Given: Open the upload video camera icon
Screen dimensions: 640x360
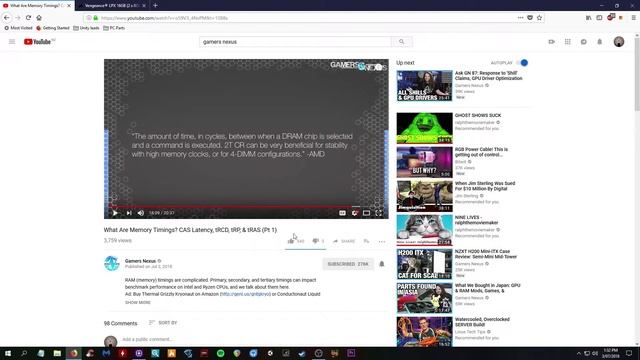Looking at the screenshot, I should [551, 42].
